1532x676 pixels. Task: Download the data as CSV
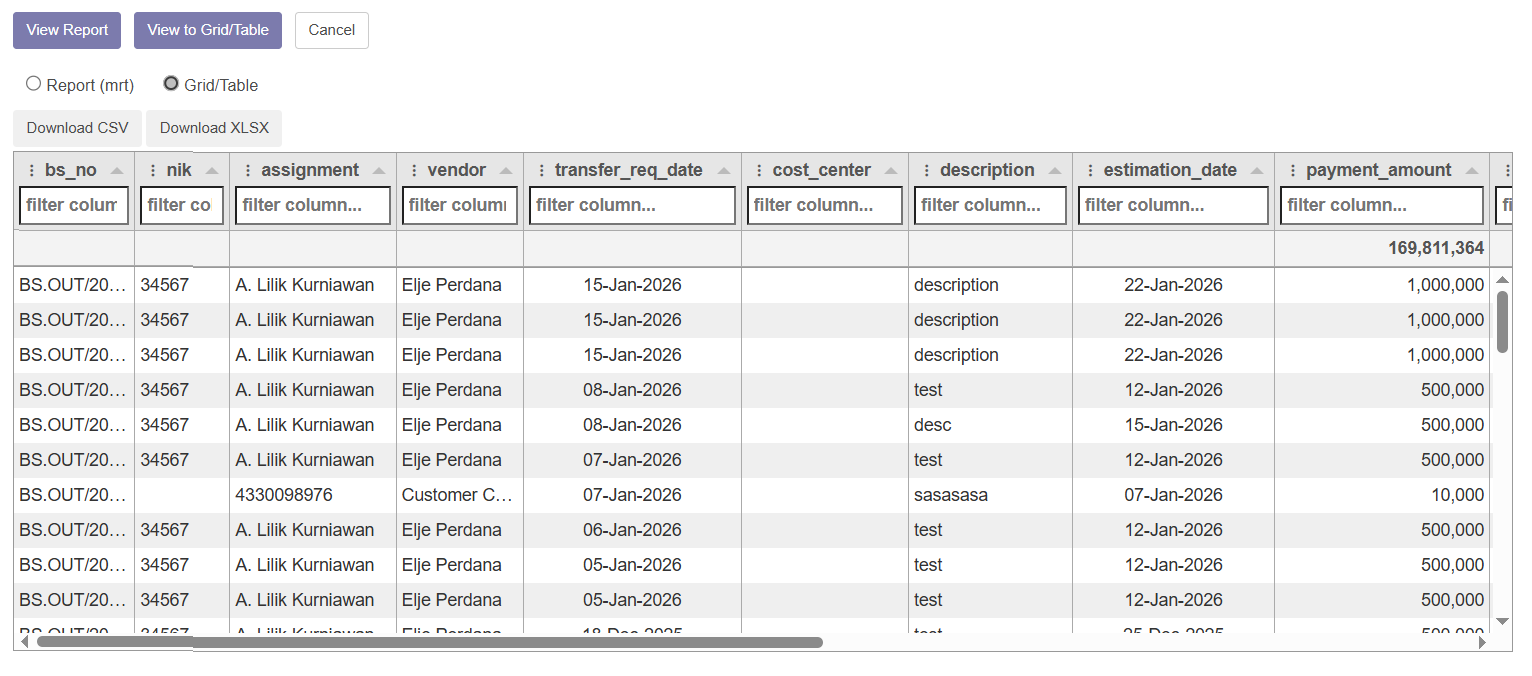[77, 128]
